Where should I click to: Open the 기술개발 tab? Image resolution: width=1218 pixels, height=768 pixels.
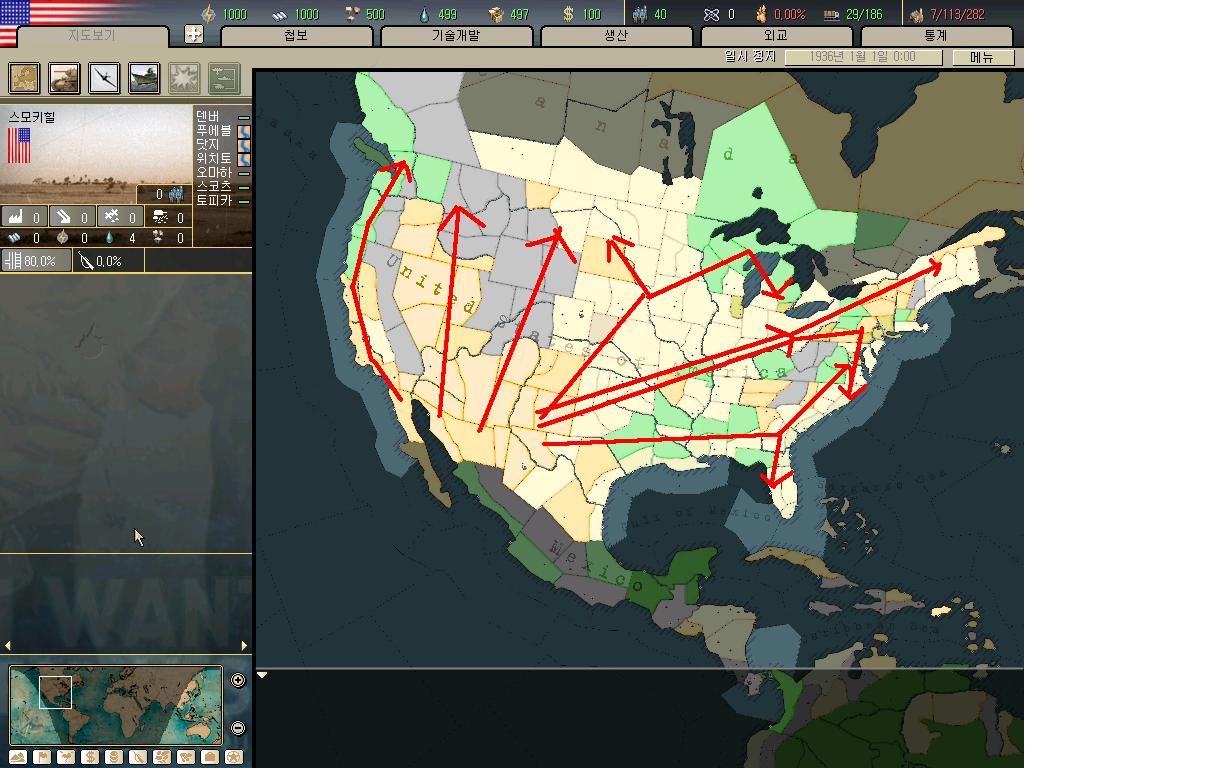pos(456,36)
